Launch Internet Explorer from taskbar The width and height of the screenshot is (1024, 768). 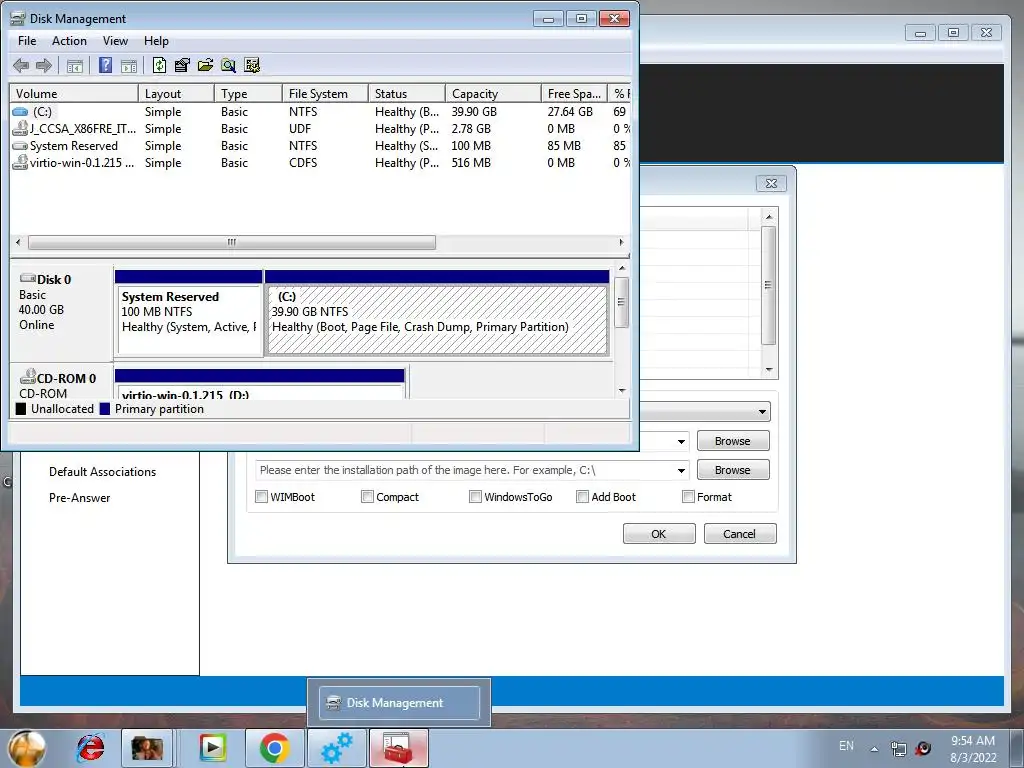90,748
